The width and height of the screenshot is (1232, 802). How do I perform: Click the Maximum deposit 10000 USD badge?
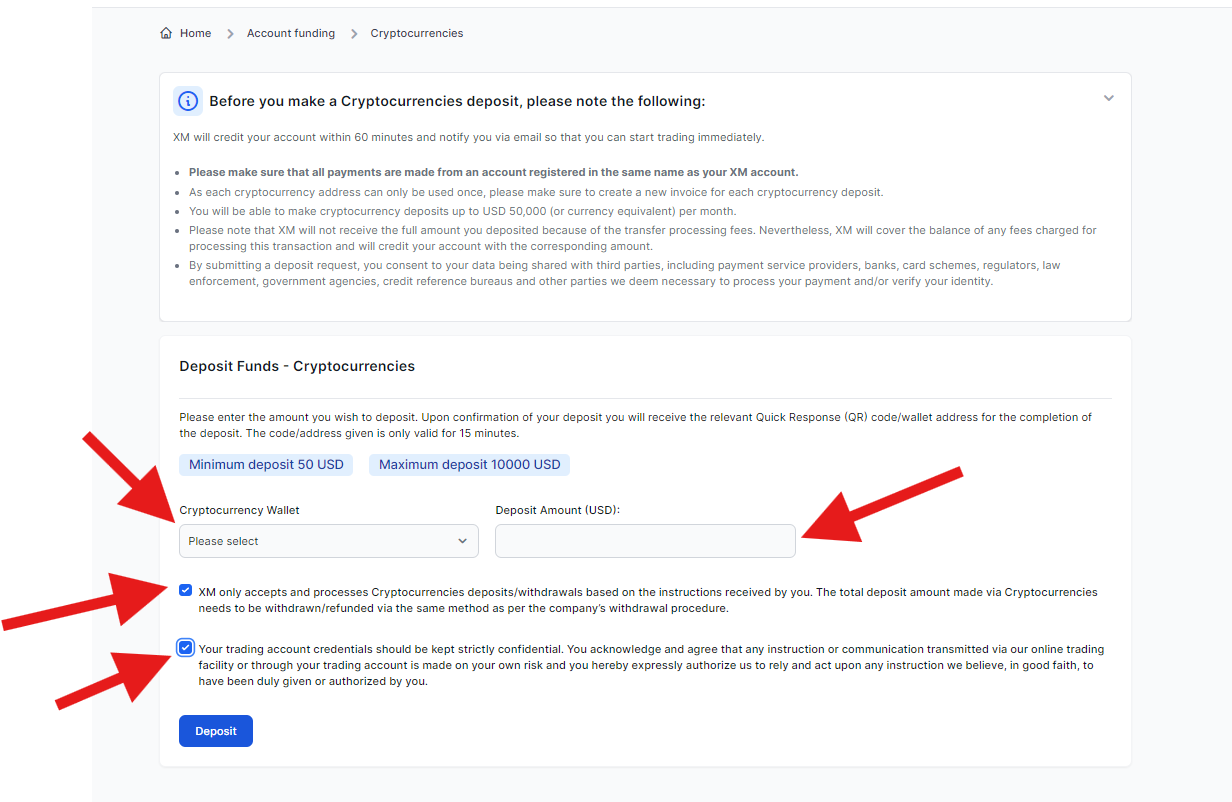[469, 465]
